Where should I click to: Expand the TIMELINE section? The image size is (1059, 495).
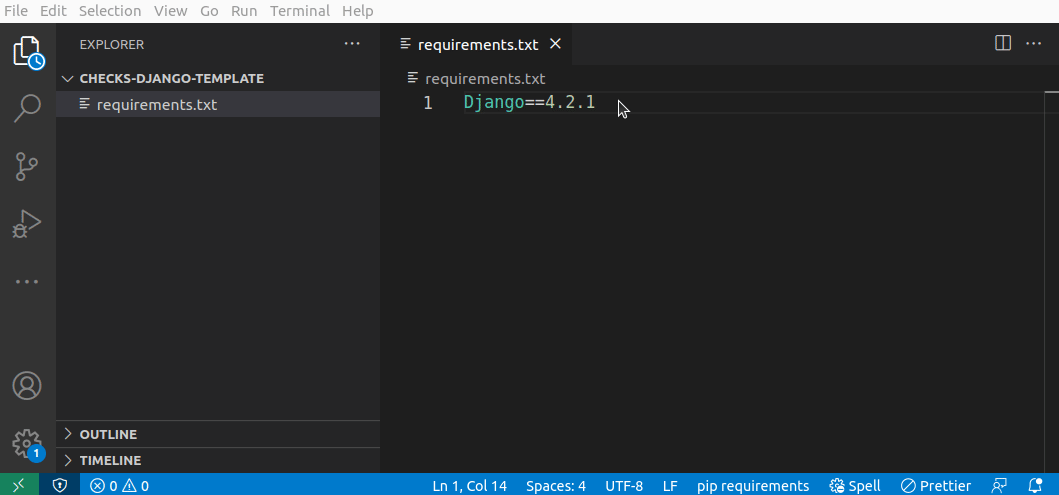(110, 460)
